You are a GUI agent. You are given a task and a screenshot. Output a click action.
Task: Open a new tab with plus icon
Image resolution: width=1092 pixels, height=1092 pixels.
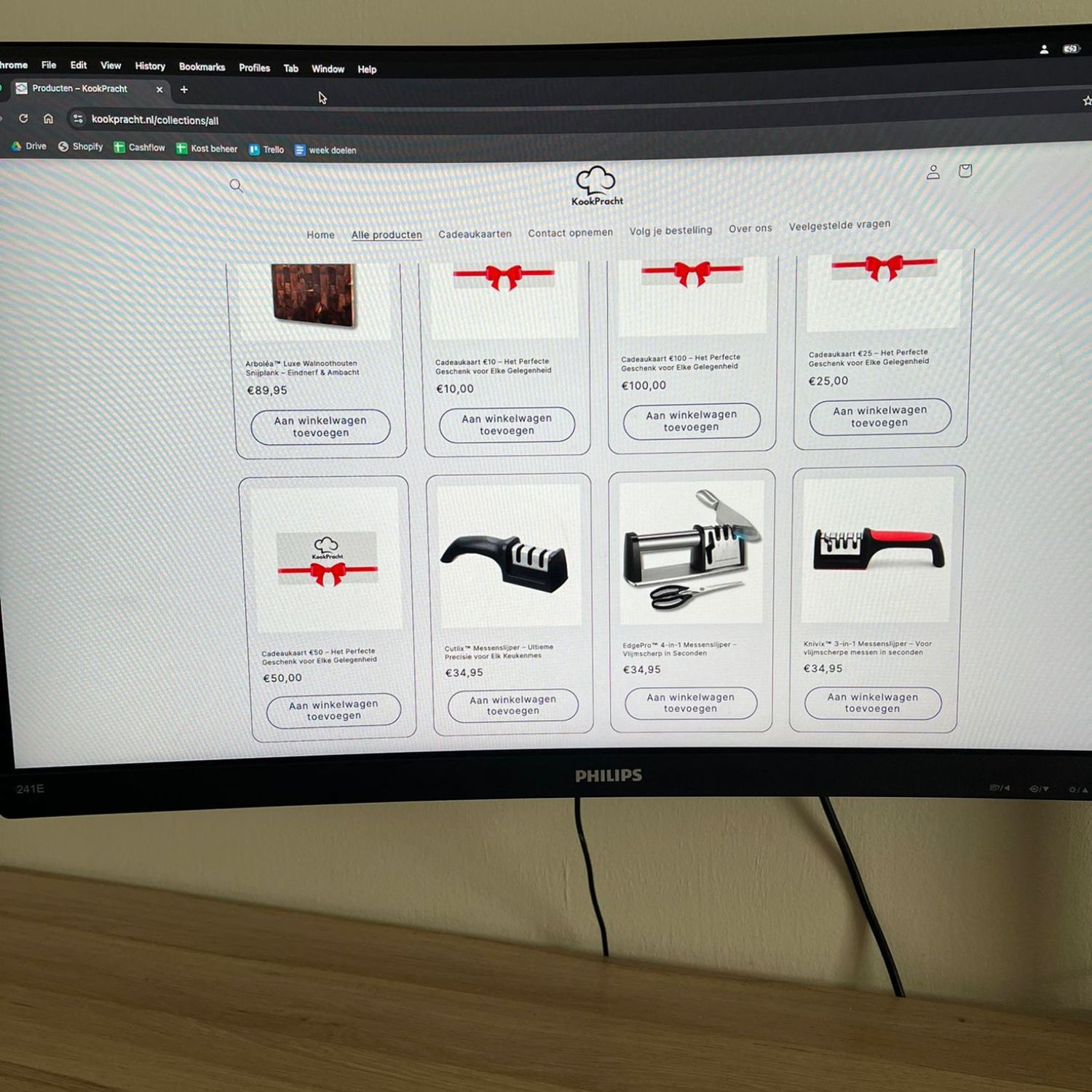(x=184, y=90)
